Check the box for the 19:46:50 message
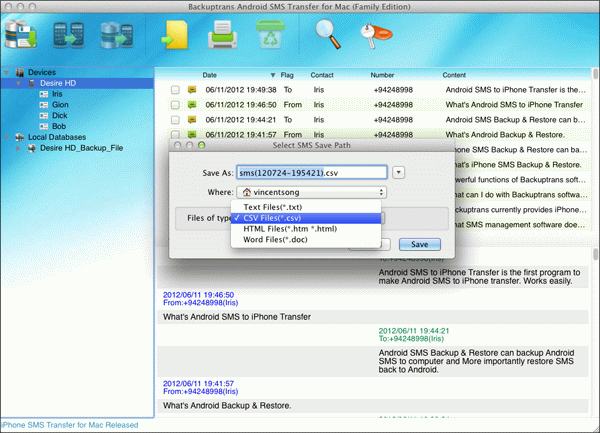Viewport: 600px width, 433px height. click(175, 105)
